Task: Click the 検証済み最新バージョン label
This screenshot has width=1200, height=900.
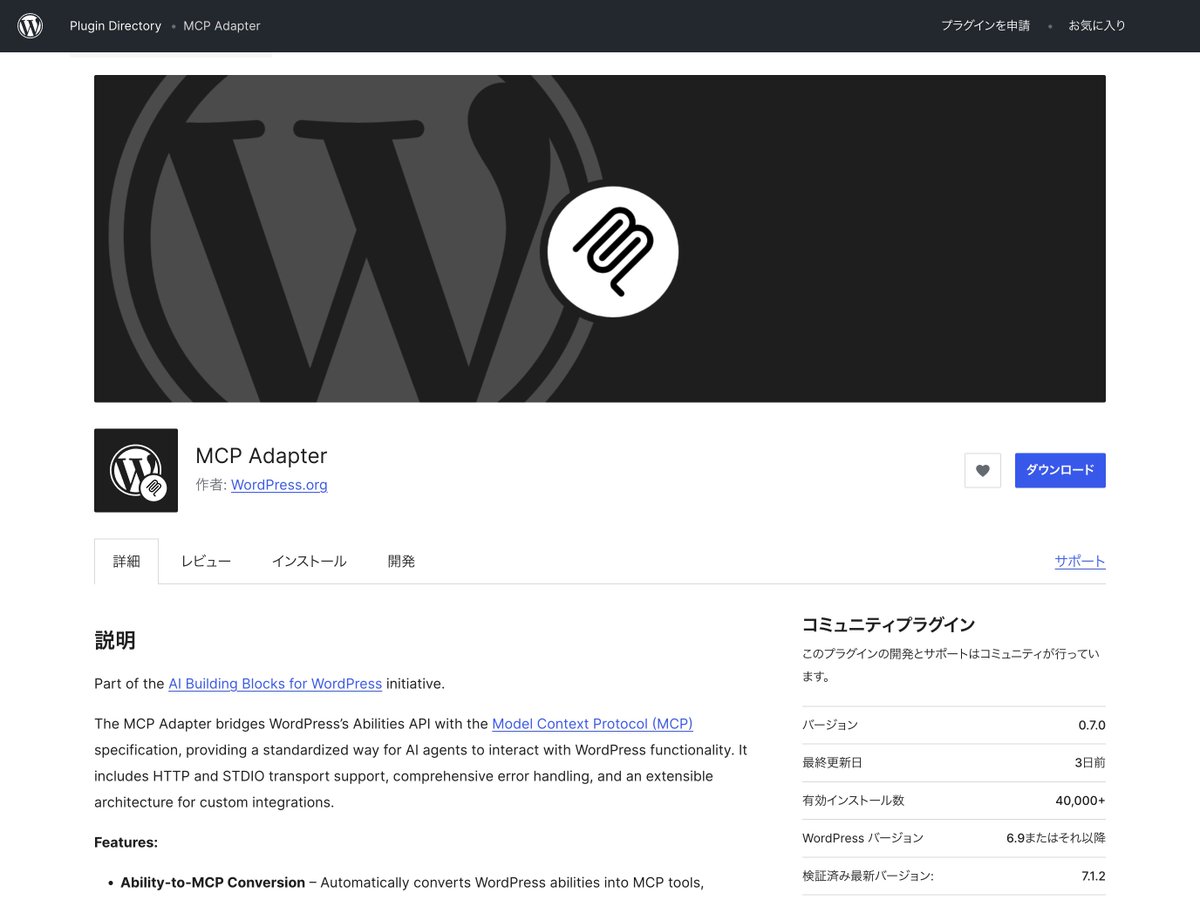Action: 868,876
